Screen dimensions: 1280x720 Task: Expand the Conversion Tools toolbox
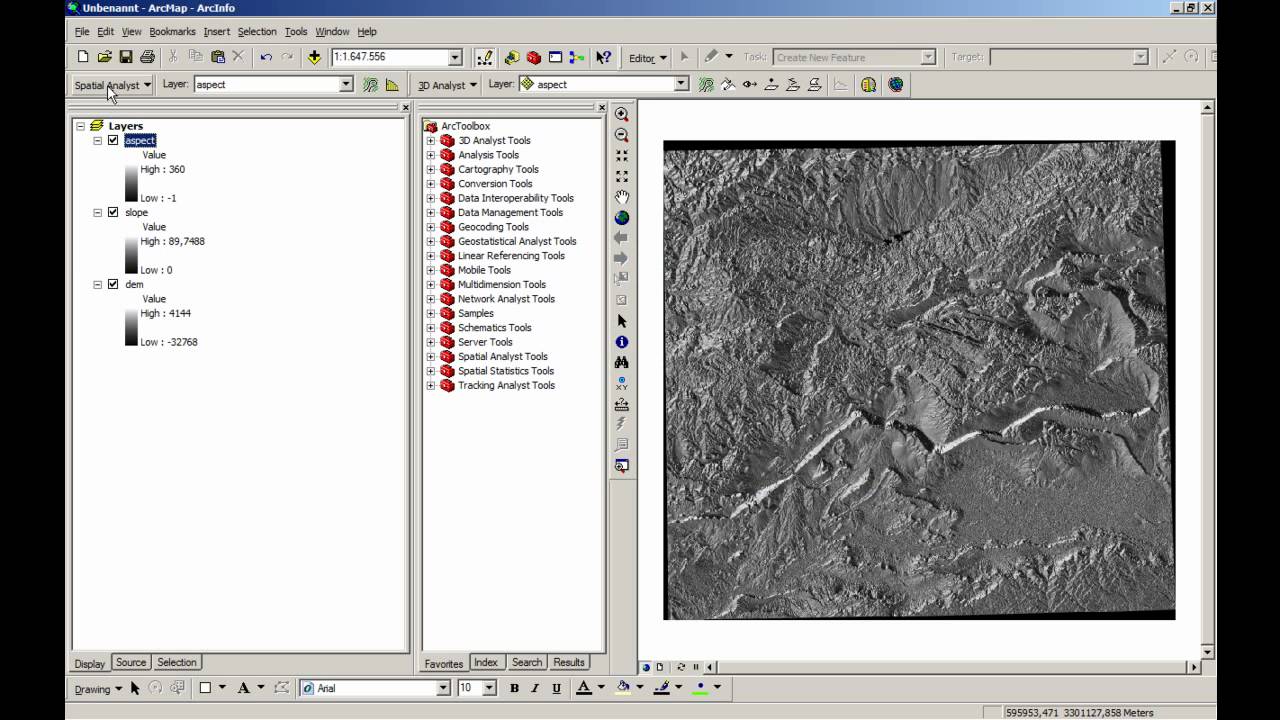click(x=431, y=184)
